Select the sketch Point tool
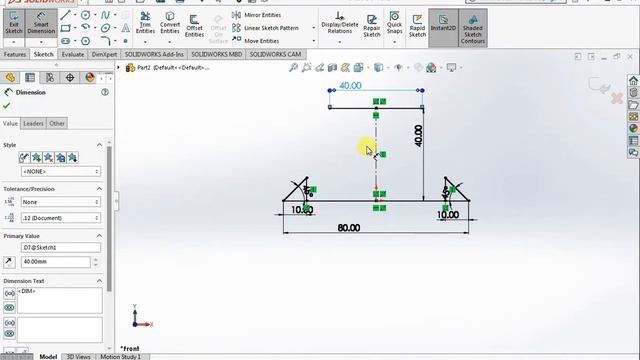Viewport: 640px width, 360px height. click(126, 41)
